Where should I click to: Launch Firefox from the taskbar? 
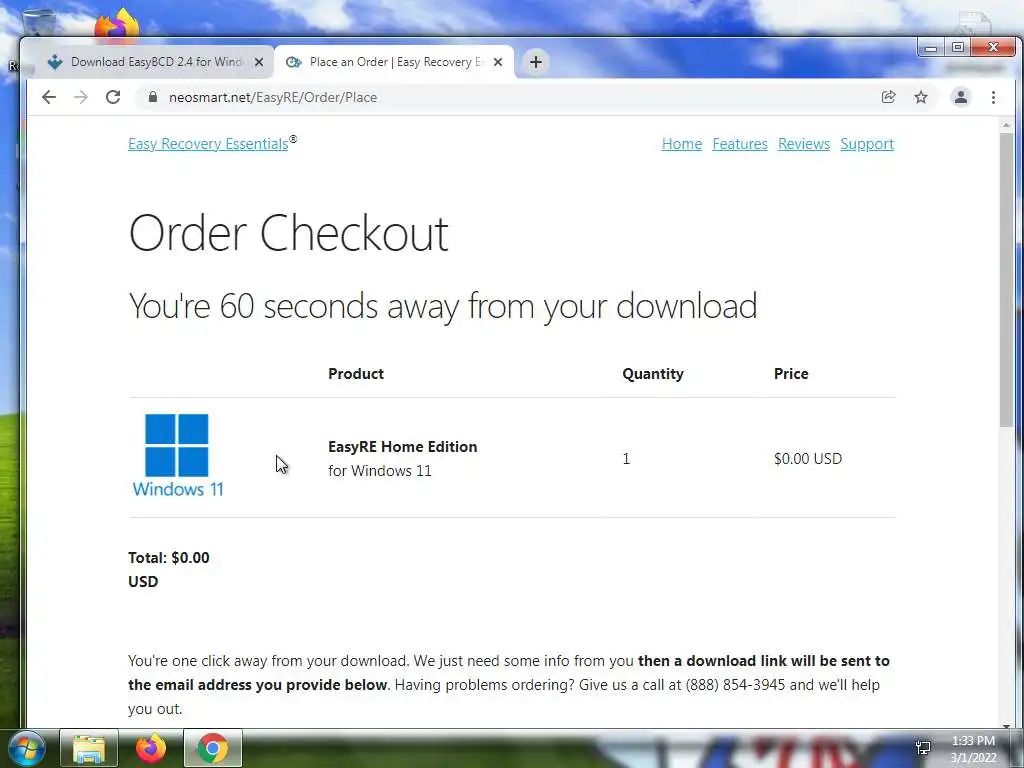(151, 748)
